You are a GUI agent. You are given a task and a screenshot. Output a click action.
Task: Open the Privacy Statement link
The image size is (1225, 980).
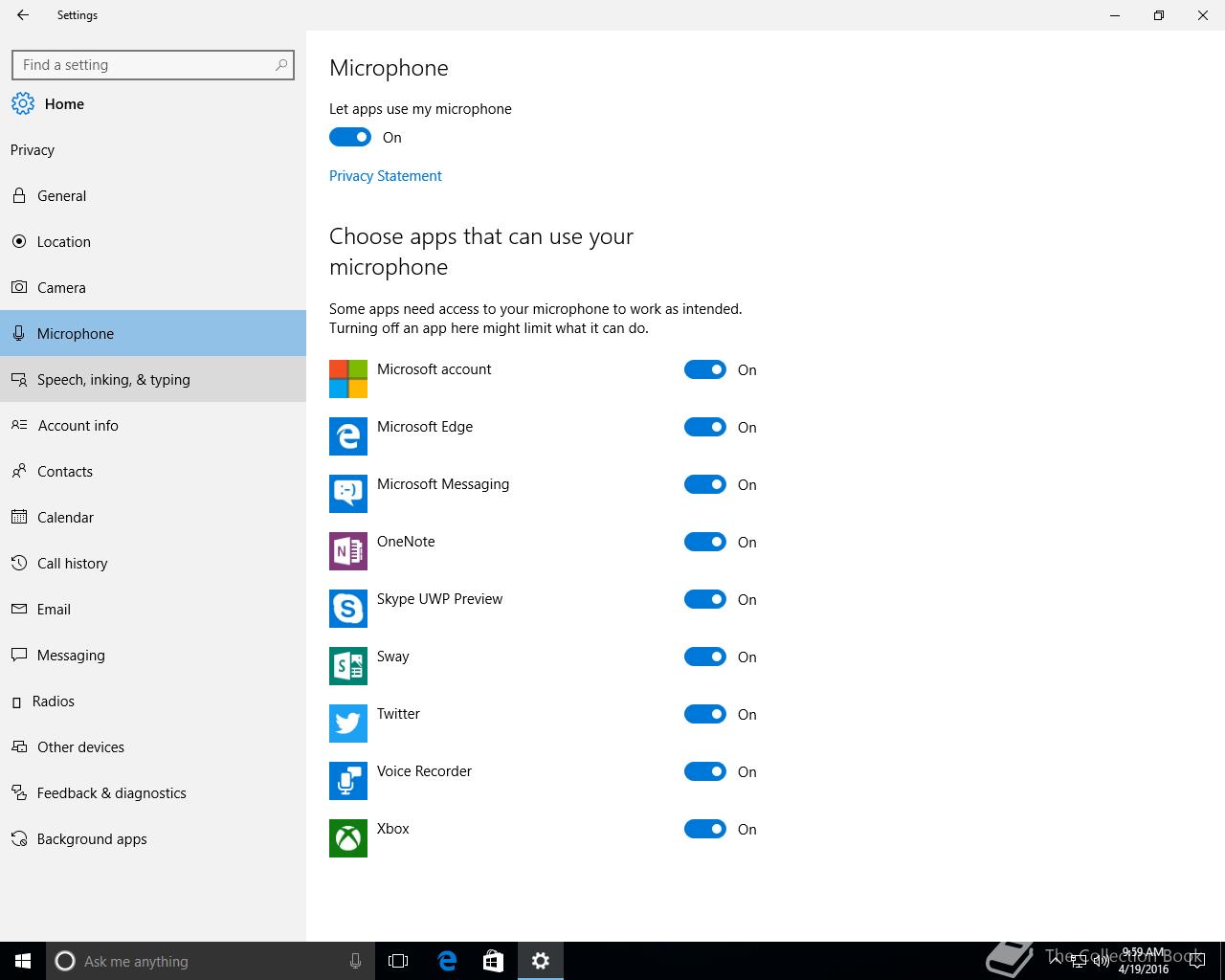point(386,176)
